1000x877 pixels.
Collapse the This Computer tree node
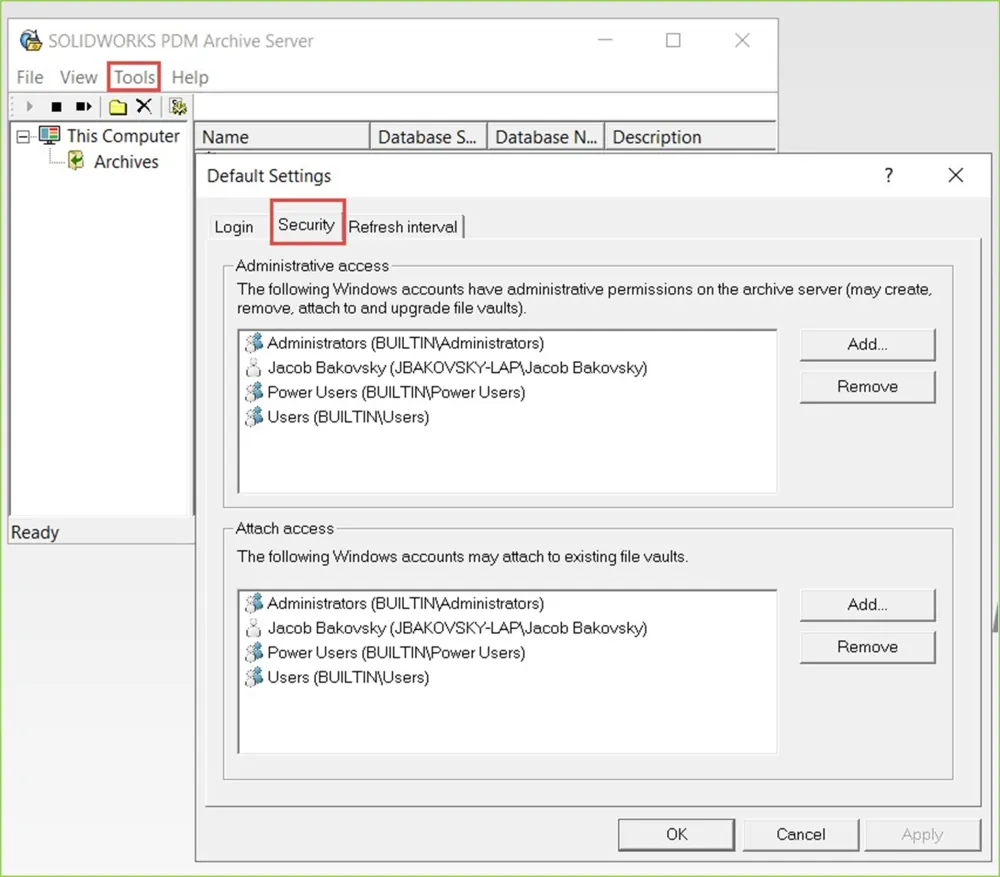24,137
